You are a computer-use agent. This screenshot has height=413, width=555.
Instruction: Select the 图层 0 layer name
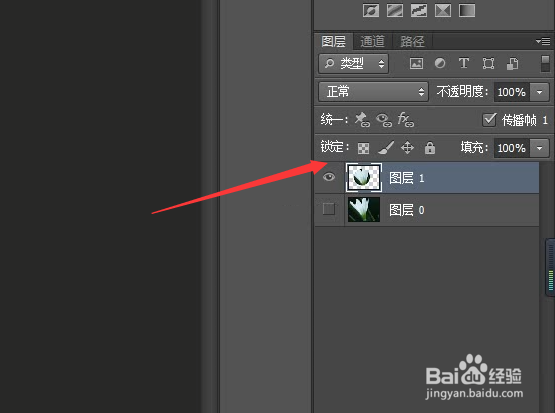[406, 210]
